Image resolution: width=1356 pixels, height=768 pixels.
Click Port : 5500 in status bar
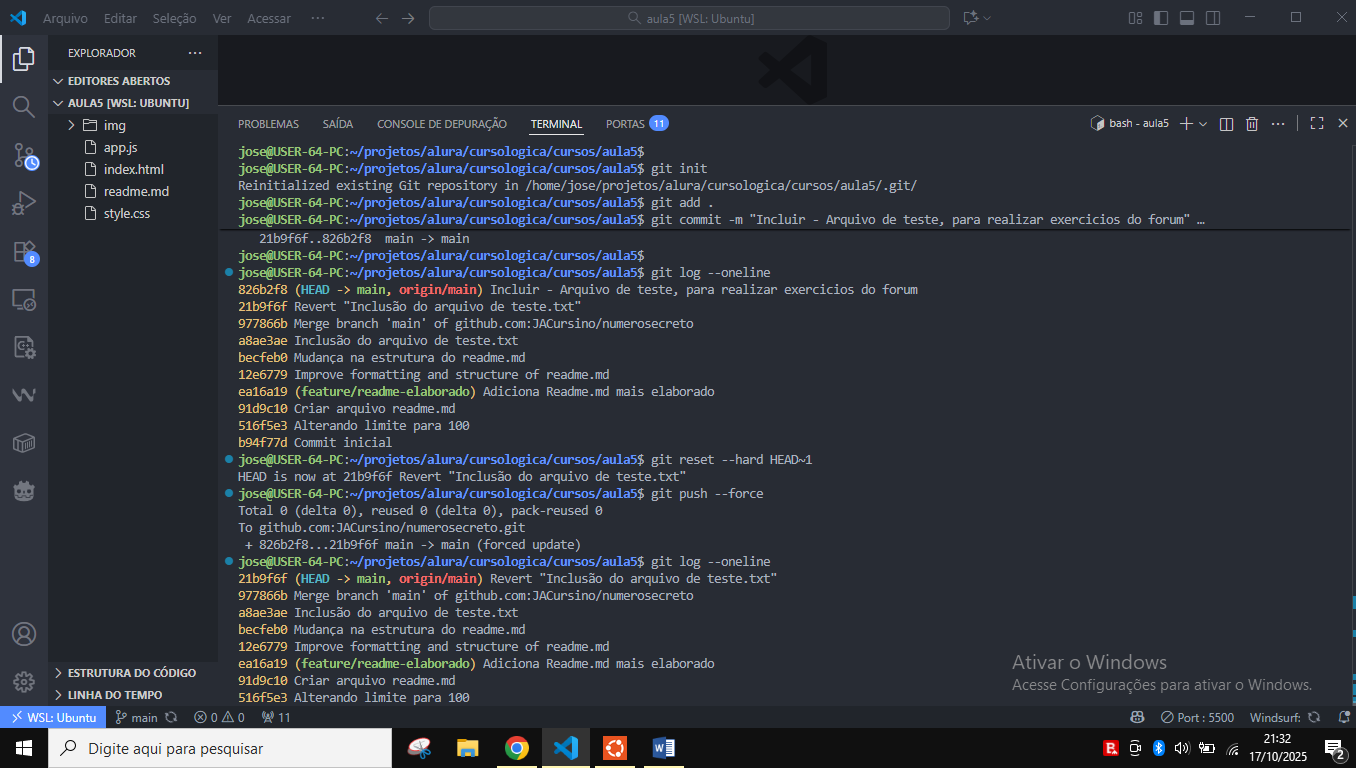1197,717
